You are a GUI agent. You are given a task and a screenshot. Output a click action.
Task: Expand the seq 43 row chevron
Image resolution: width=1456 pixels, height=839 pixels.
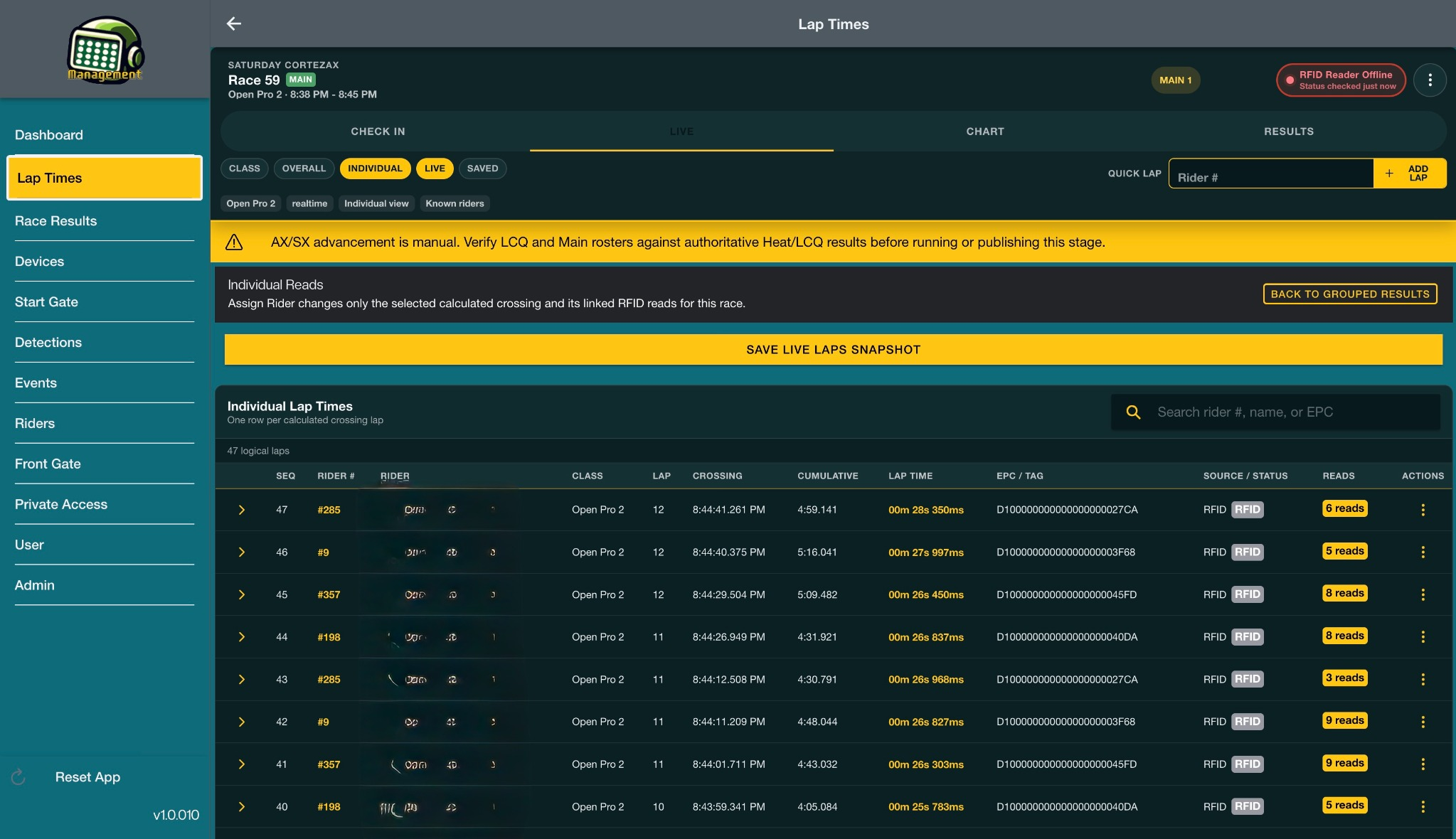tap(242, 679)
